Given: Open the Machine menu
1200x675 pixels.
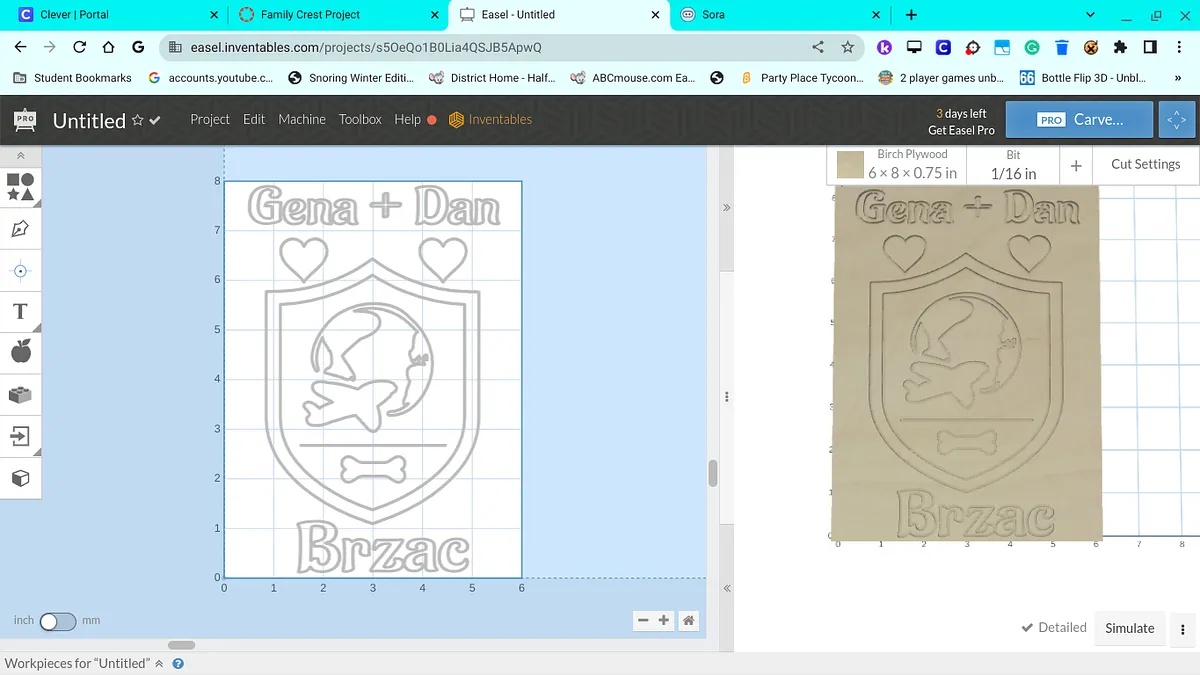Looking at the screenshot, I should 301,119.
